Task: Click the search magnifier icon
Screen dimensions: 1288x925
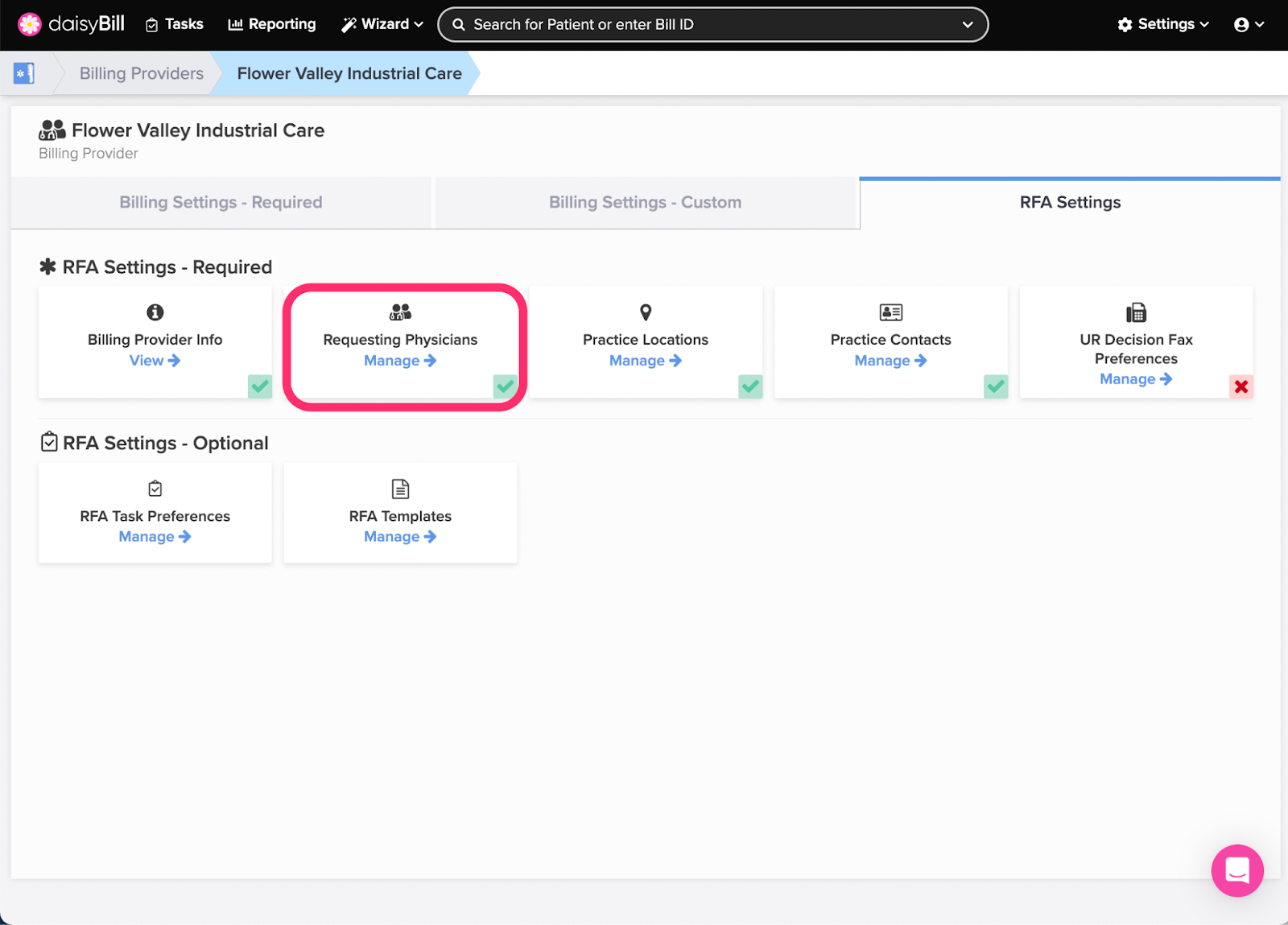Action: coord(459,25)
